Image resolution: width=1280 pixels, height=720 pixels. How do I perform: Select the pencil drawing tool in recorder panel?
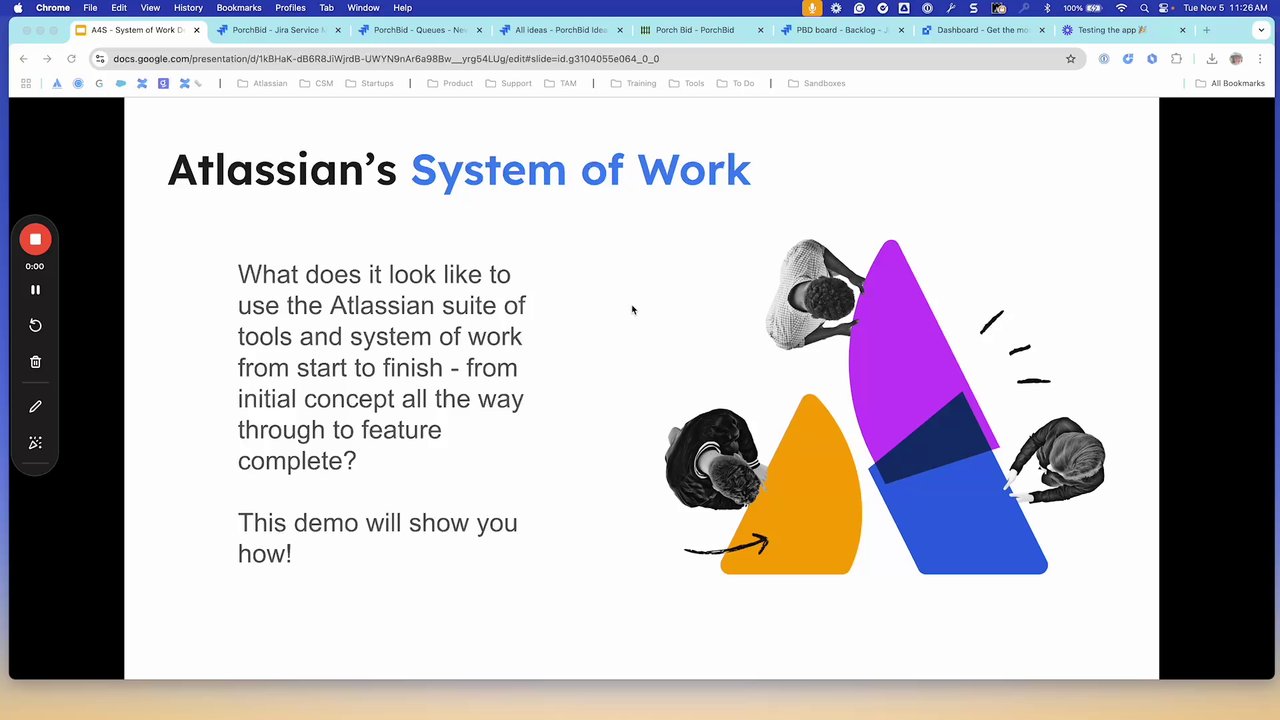35,406
